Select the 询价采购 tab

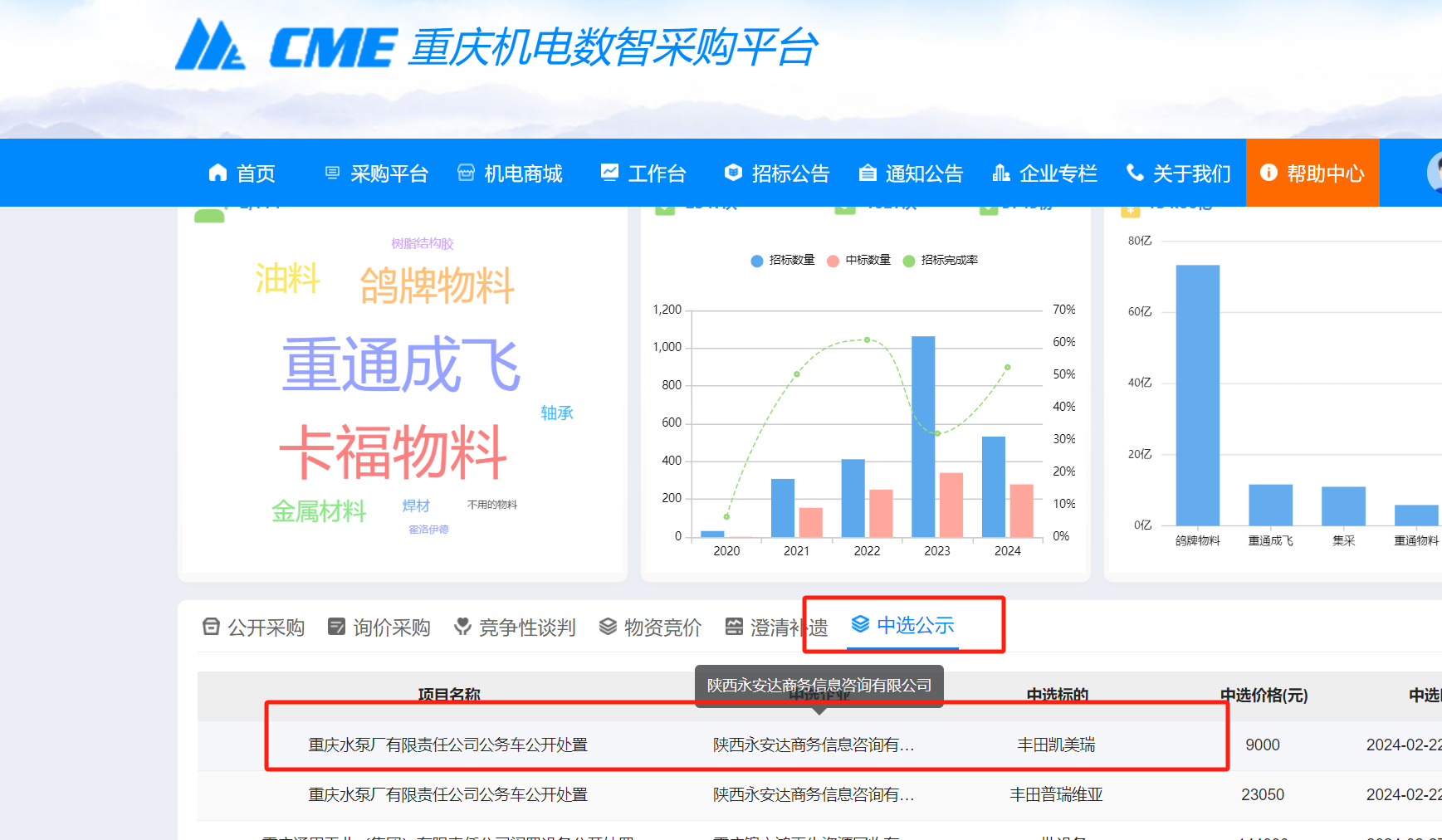pos(379,628)
